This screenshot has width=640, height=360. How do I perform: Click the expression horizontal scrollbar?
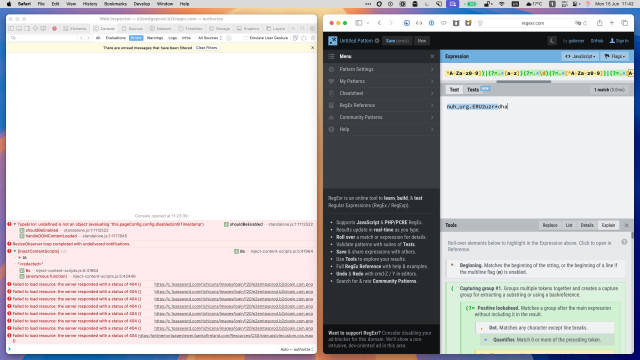tap(524, 81)
